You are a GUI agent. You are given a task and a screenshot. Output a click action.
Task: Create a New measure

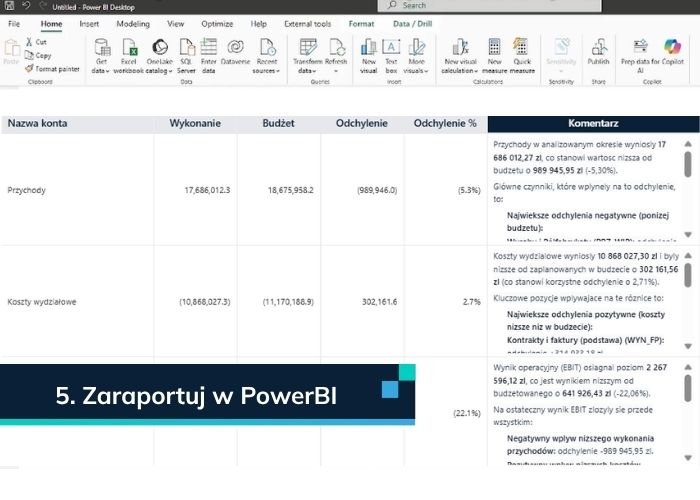coord(494,56)
